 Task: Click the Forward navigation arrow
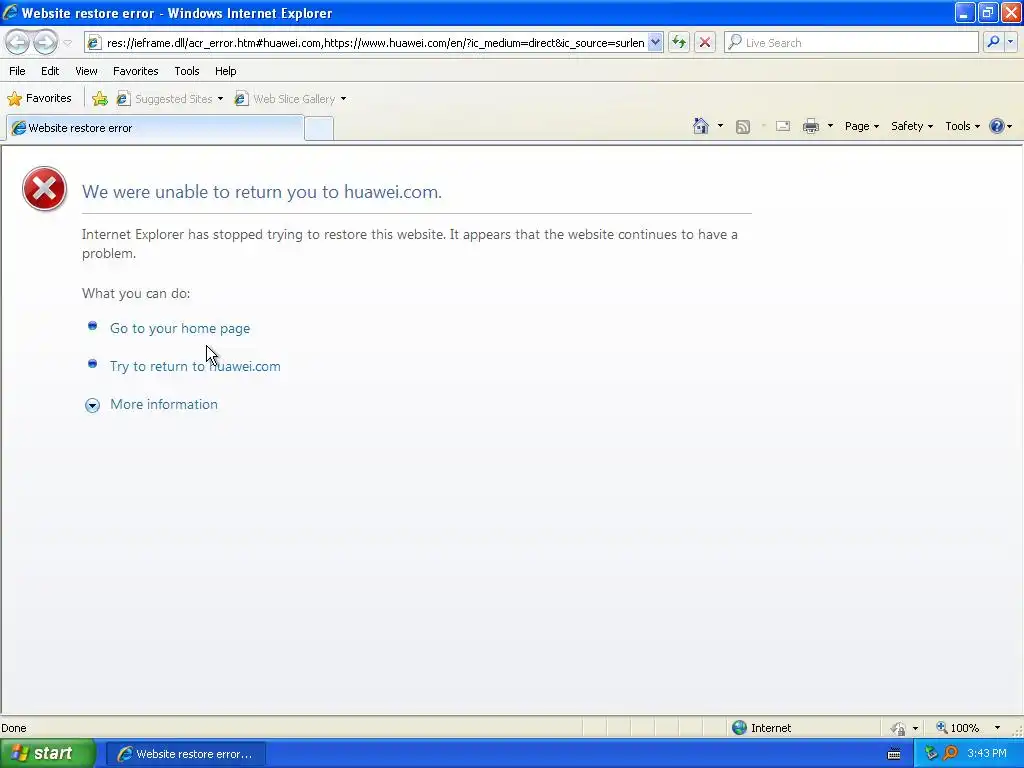[45, 42]
